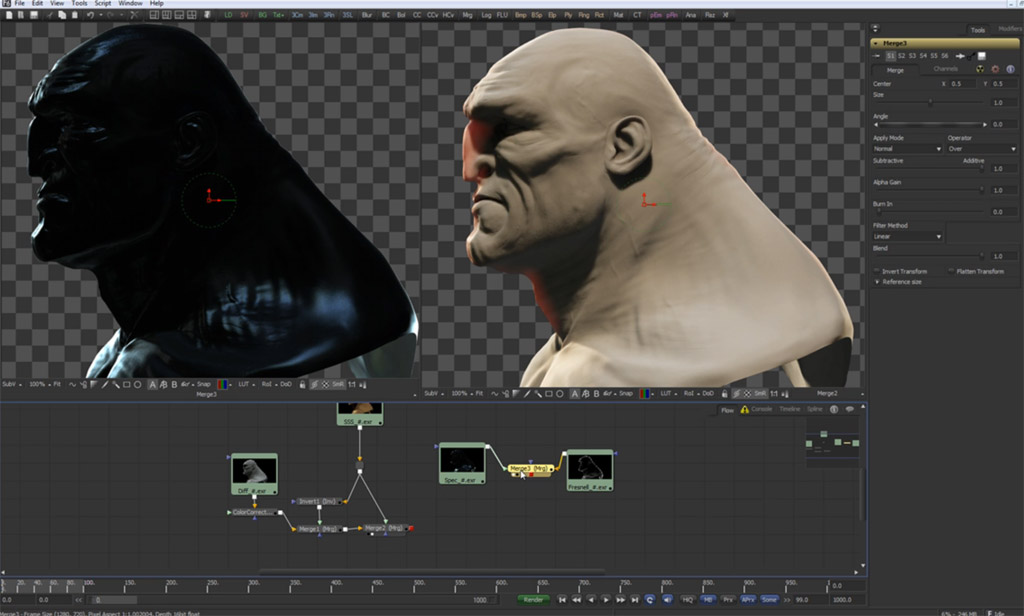The width and height of the screenshot is (1024, 616).
Task: Click the right viewer Snap button
Action: (x=626, y=394)
